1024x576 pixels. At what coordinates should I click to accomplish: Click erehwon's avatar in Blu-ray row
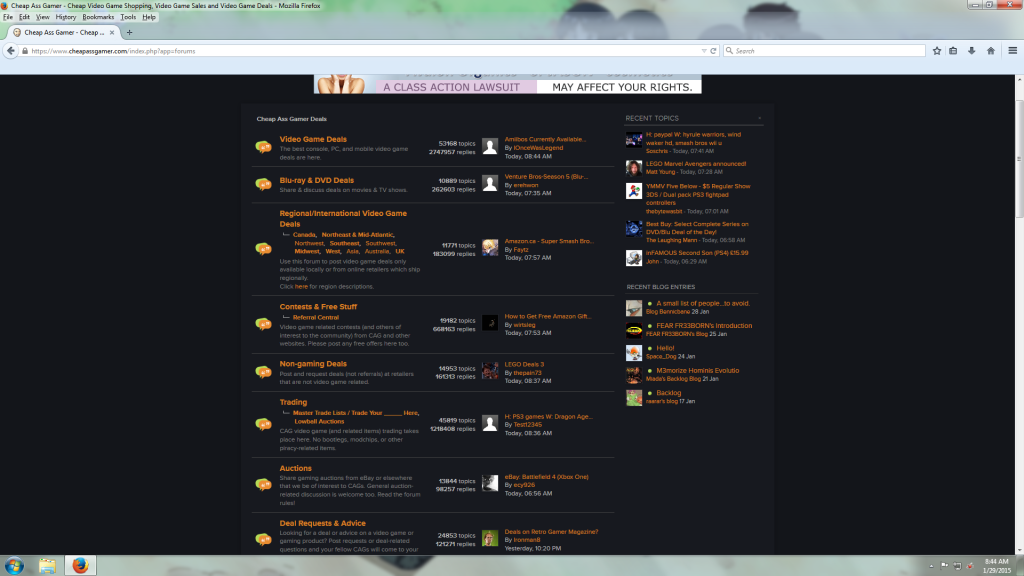(x=490, y=184)
